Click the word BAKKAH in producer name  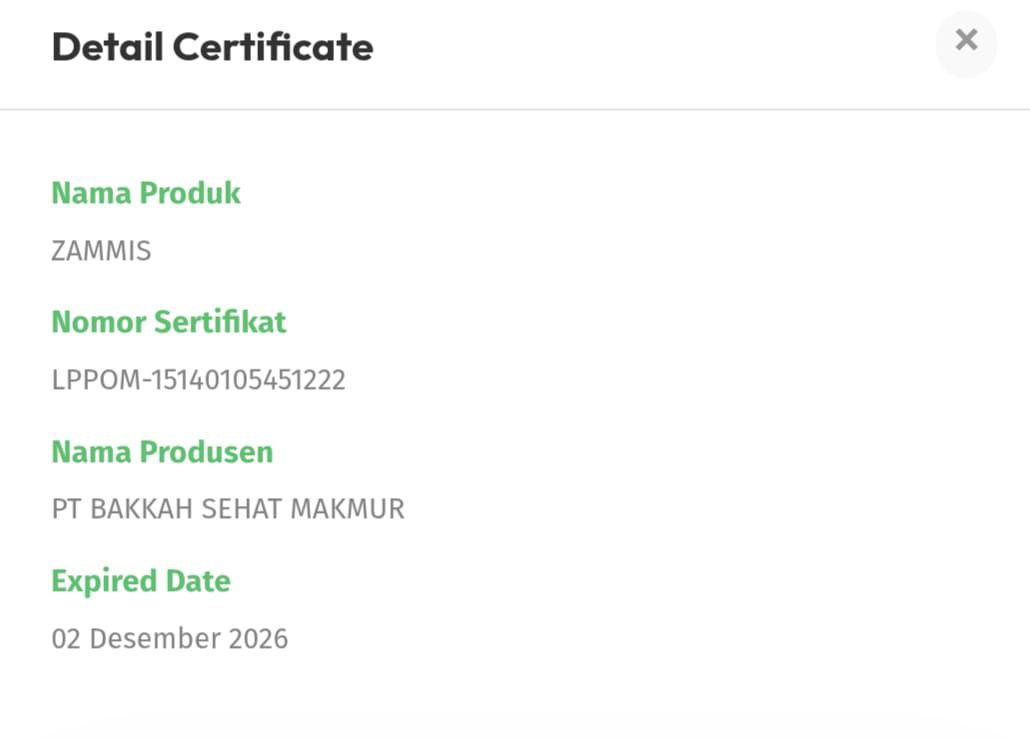coord(142,509)
